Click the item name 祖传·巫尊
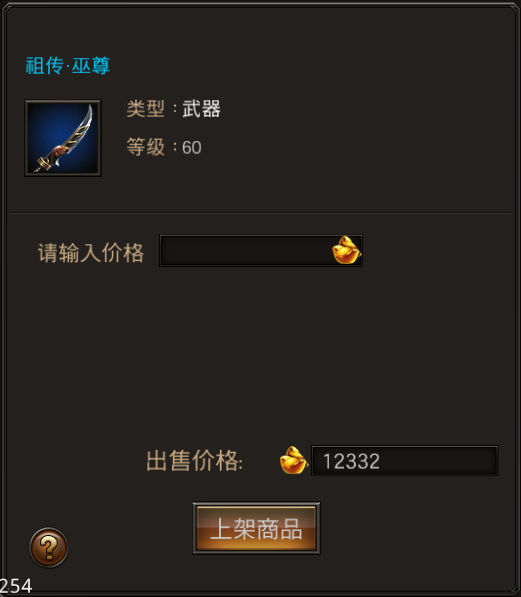Screen dimensions: 521x597 68,65
